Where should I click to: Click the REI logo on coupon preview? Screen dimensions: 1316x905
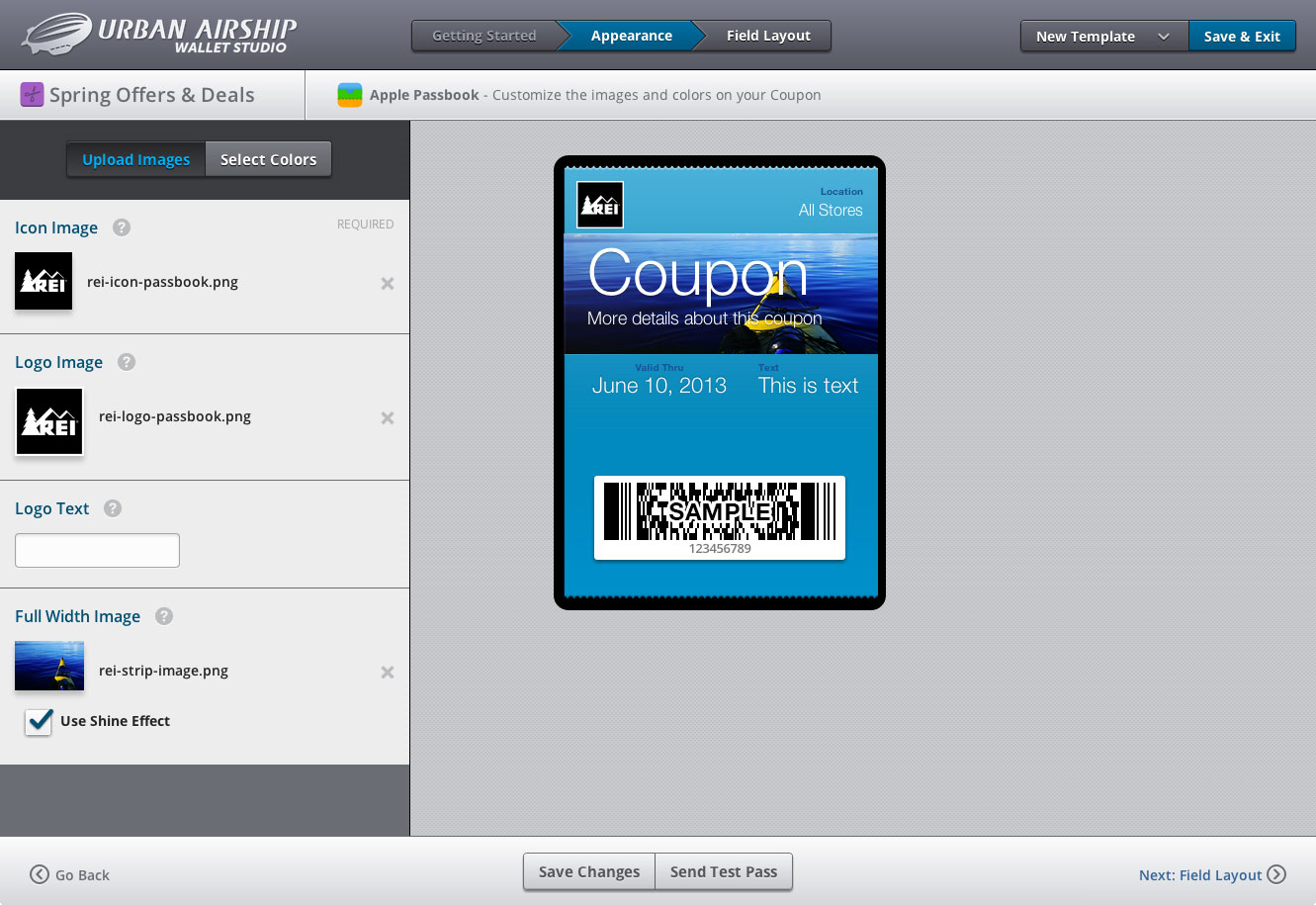click(x=600, y=205)
